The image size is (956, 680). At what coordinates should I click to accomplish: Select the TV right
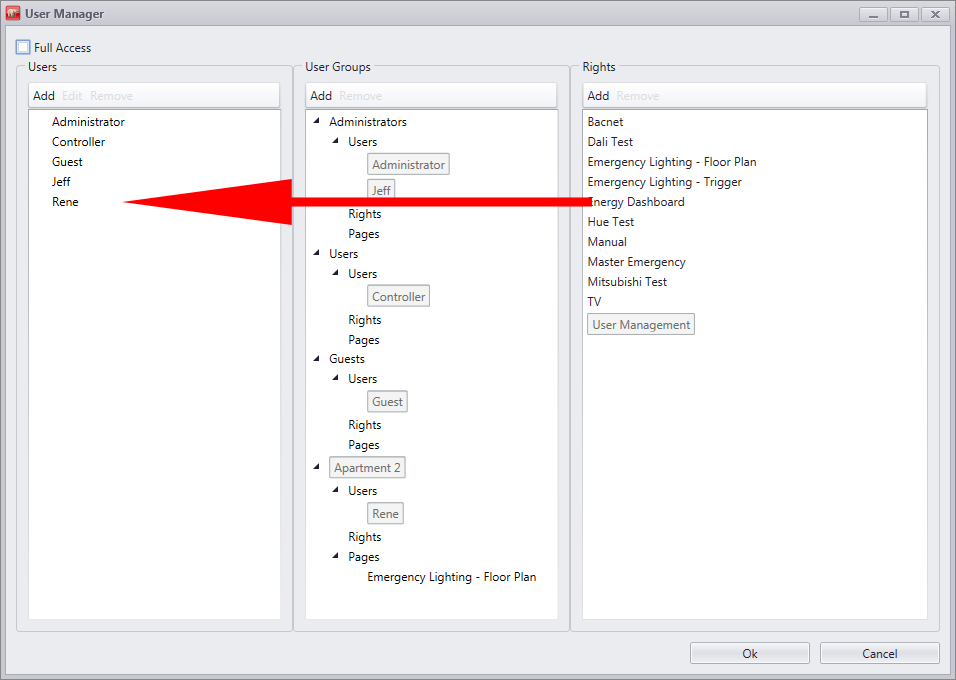[x=594, y=302]
